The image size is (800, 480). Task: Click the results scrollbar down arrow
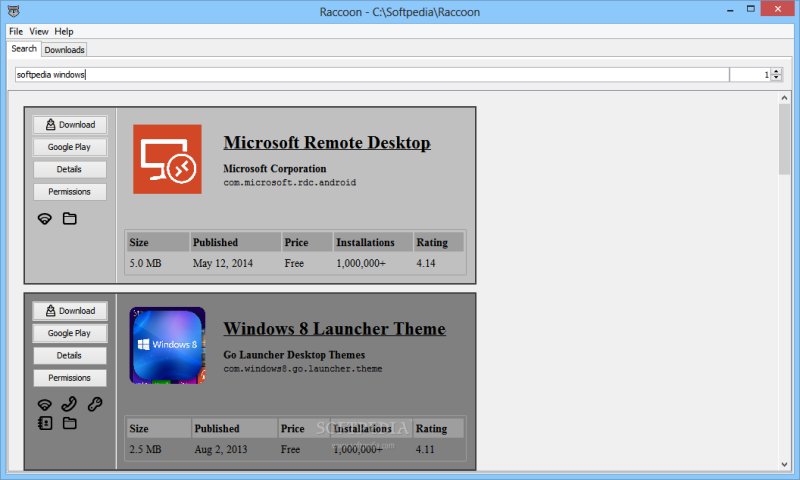tap(784, 465)
